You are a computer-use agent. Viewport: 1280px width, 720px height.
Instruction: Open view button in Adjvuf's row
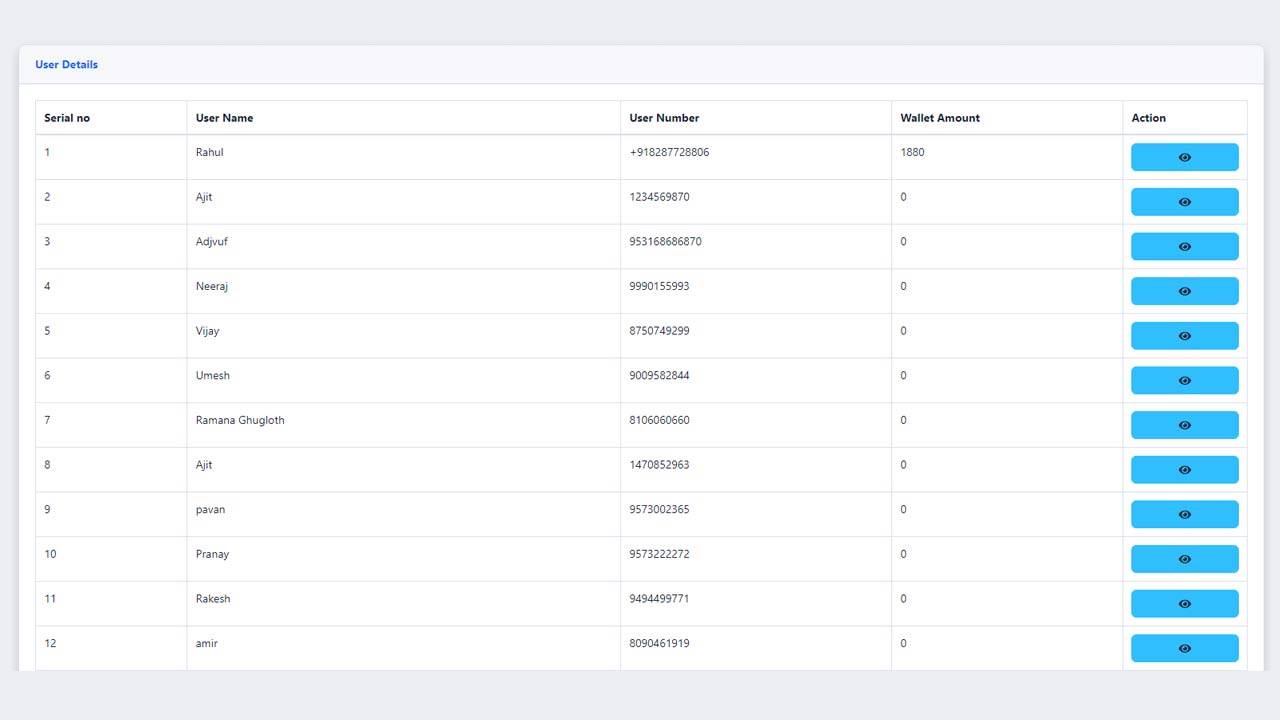pyautogui.click(x=1184, y=246)
